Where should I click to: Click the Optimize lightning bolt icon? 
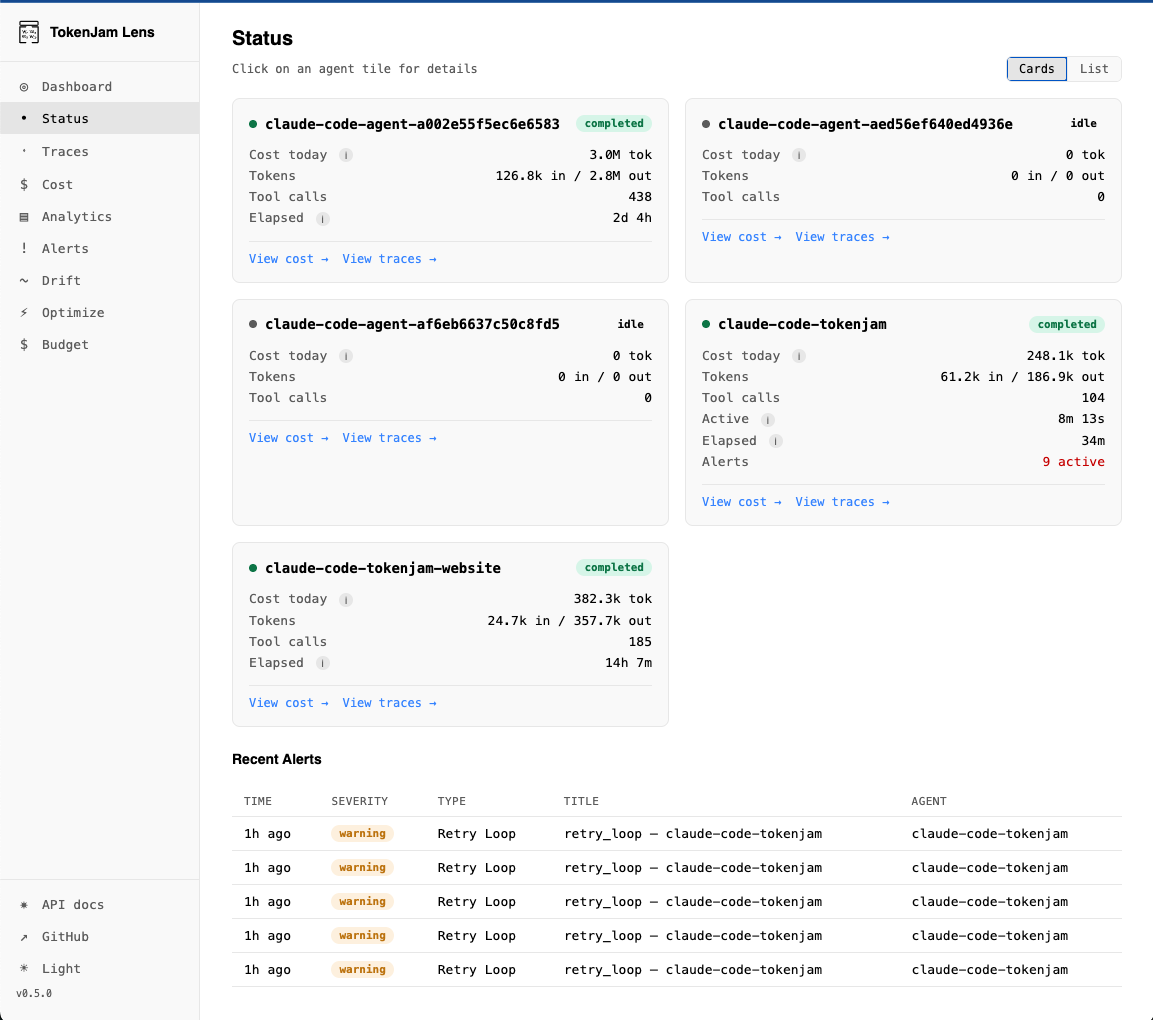[x=24, y=313]
